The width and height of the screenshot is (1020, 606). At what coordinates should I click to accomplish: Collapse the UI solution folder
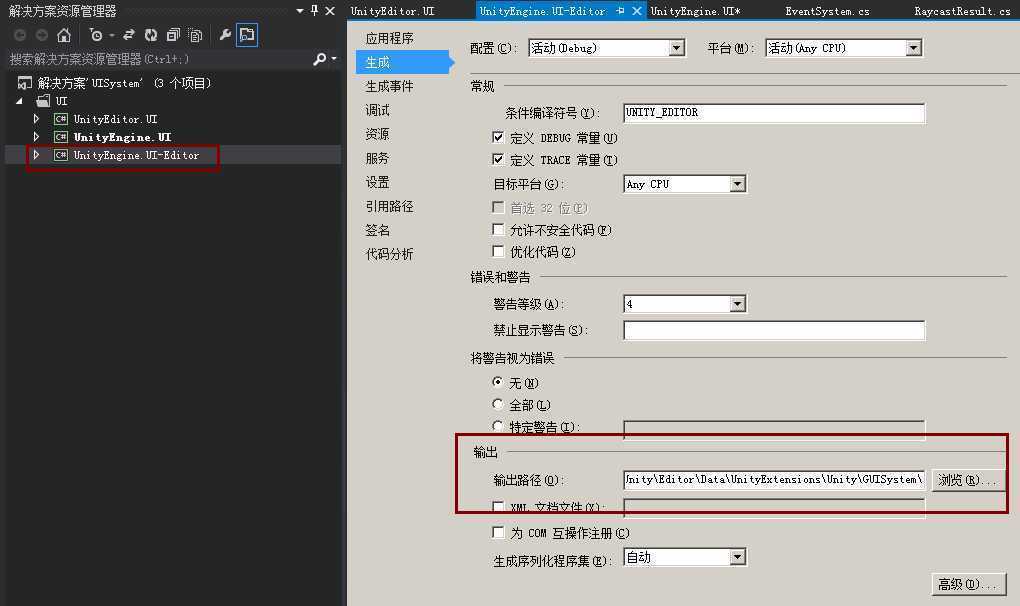(20, 101)
